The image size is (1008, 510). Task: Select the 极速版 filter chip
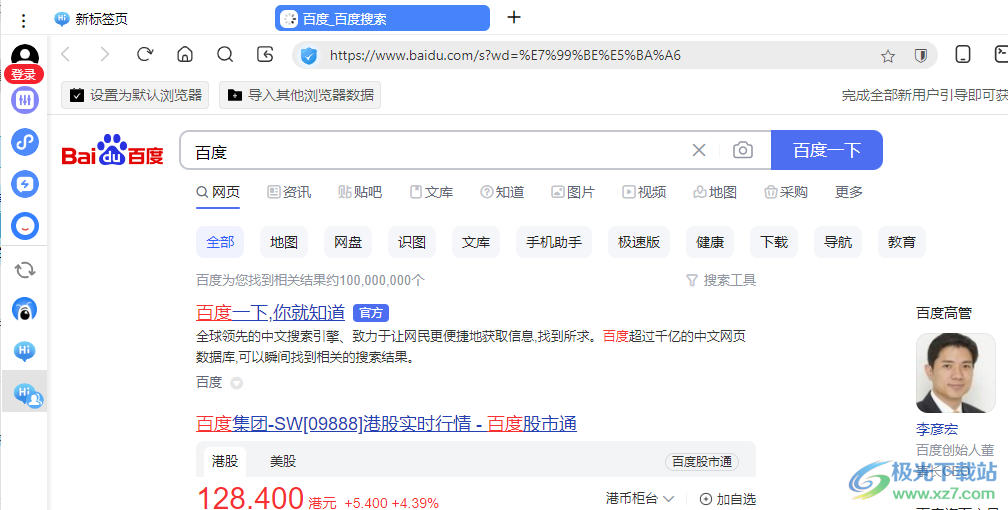[x=639, y=242]
